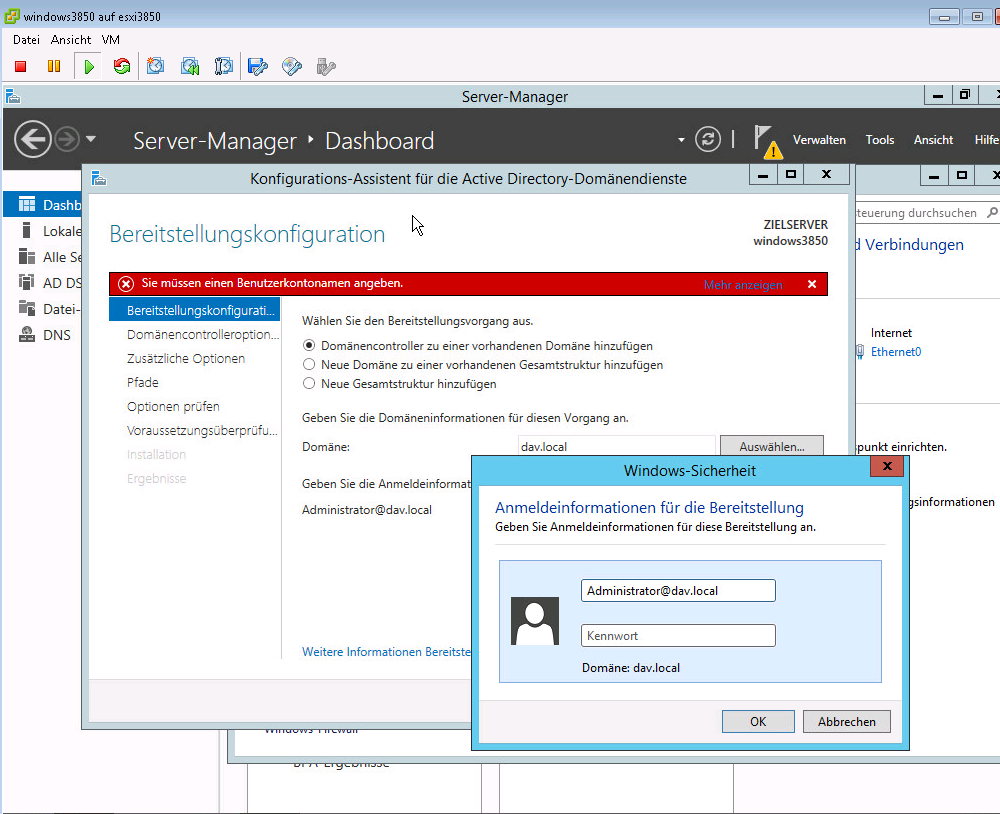Screen dimensions: 1000x814
Task: Click the red stop VM button
Action: 20,67
